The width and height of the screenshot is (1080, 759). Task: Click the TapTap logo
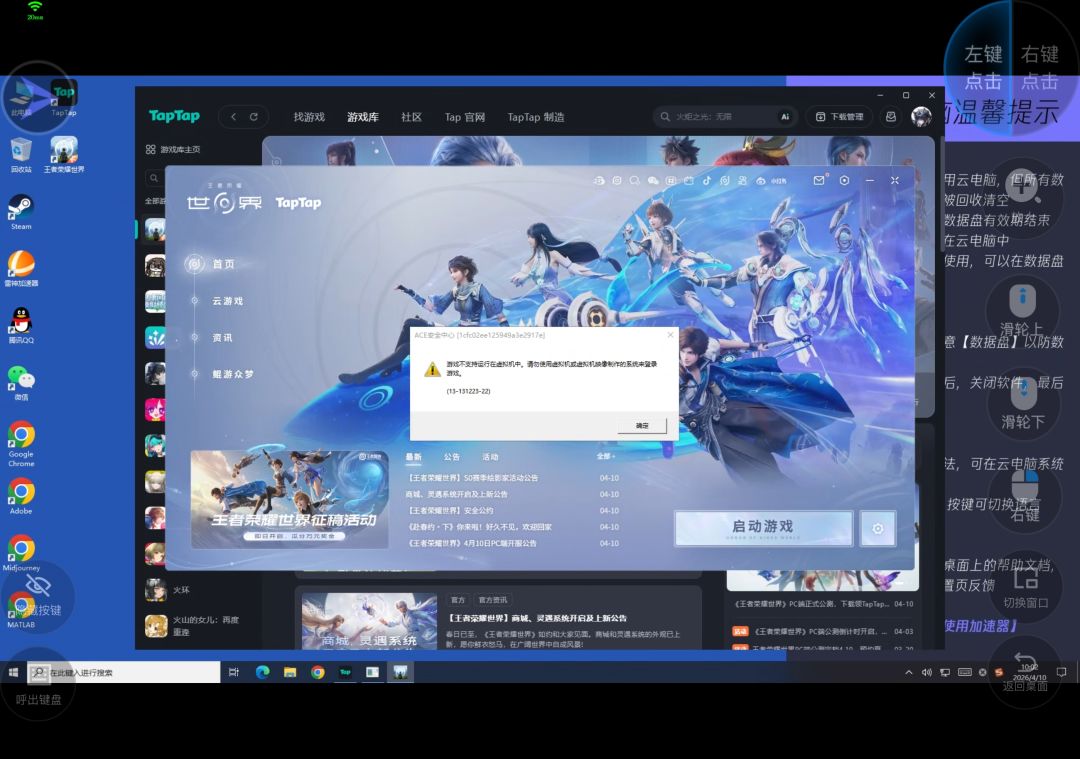click(174, 116)
